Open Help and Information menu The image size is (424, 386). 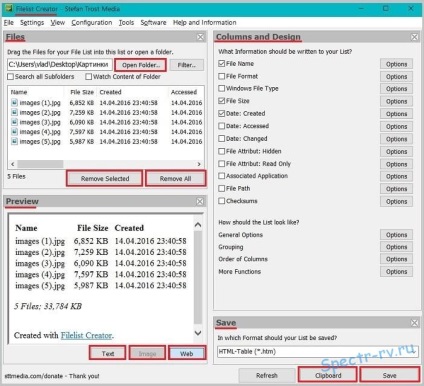point(205,23)
